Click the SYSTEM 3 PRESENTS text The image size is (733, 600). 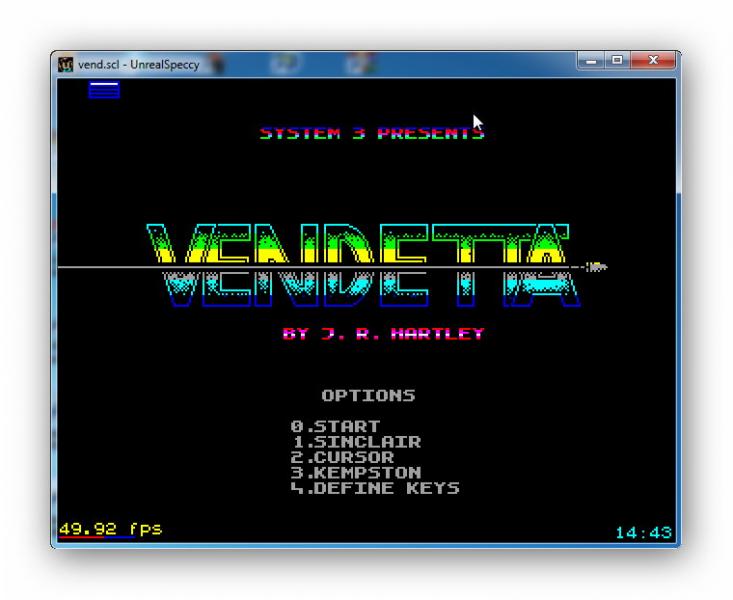(x=372, y=133)
